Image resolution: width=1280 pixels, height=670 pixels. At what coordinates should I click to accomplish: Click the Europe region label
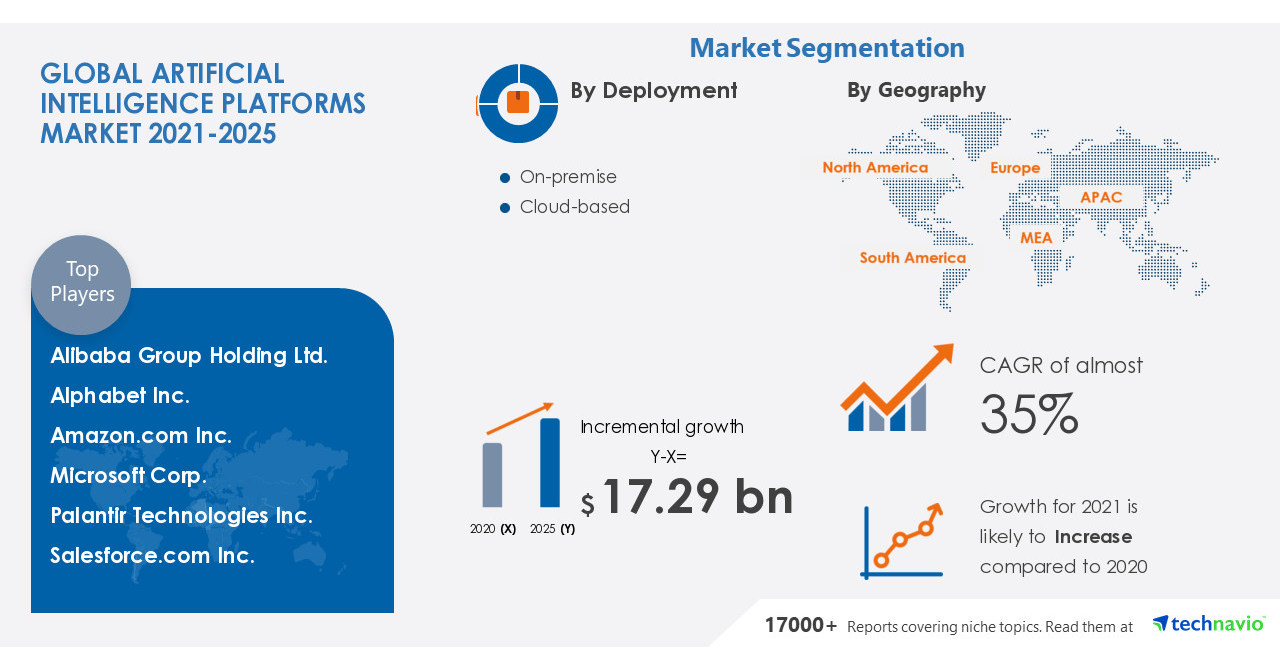(1015, 168)
